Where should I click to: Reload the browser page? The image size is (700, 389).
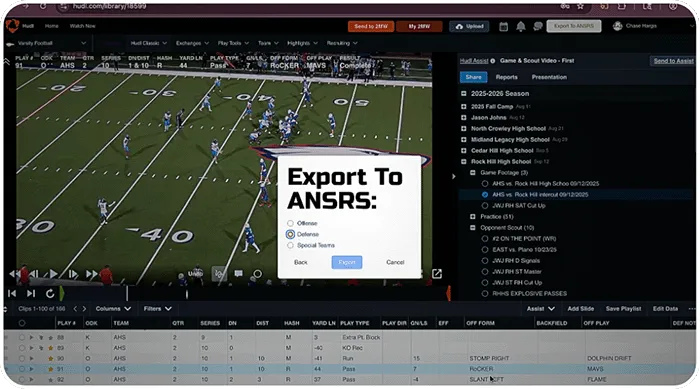(x=43, y=6)
